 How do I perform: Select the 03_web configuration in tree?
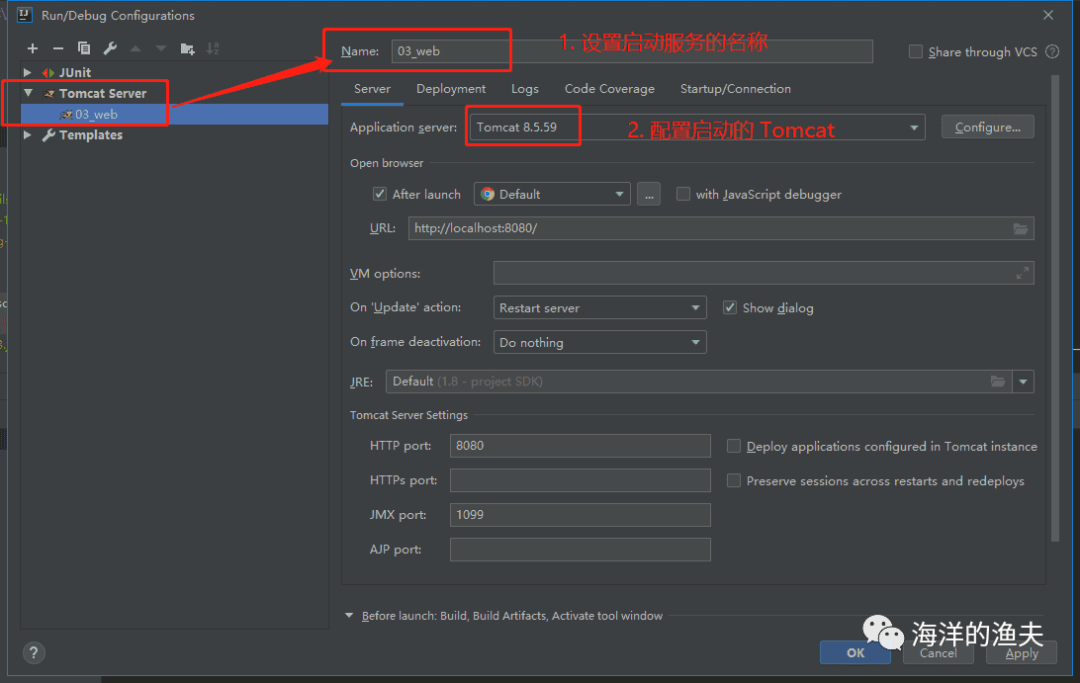coord(174,114)
